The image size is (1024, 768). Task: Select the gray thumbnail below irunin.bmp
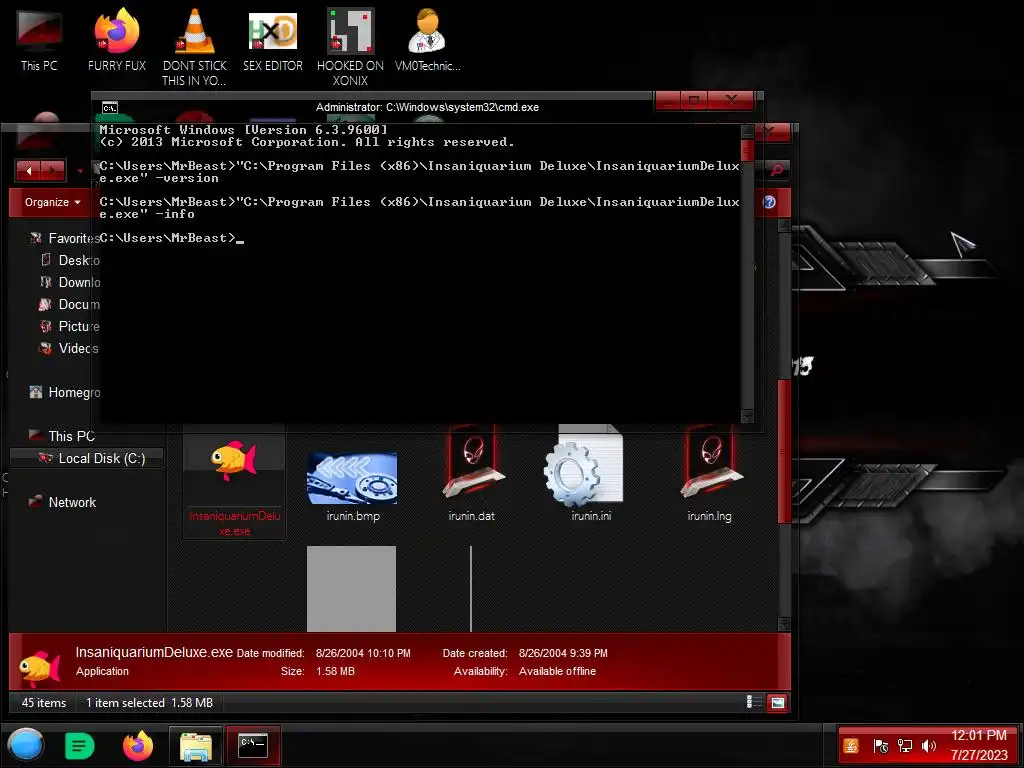click(351, 588)
